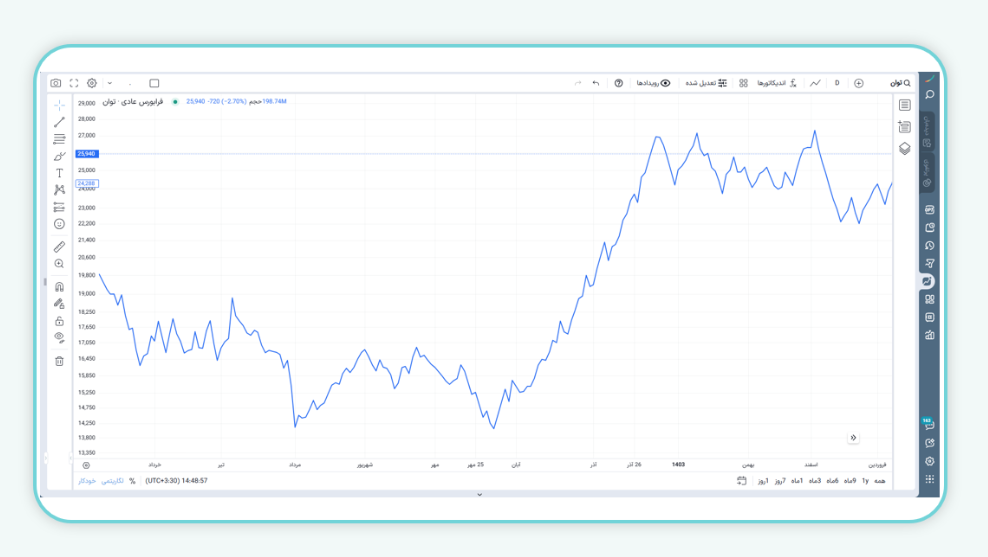The image size is (988, 557).
Task: Undo the last chart action
Action: coord(596,83)
